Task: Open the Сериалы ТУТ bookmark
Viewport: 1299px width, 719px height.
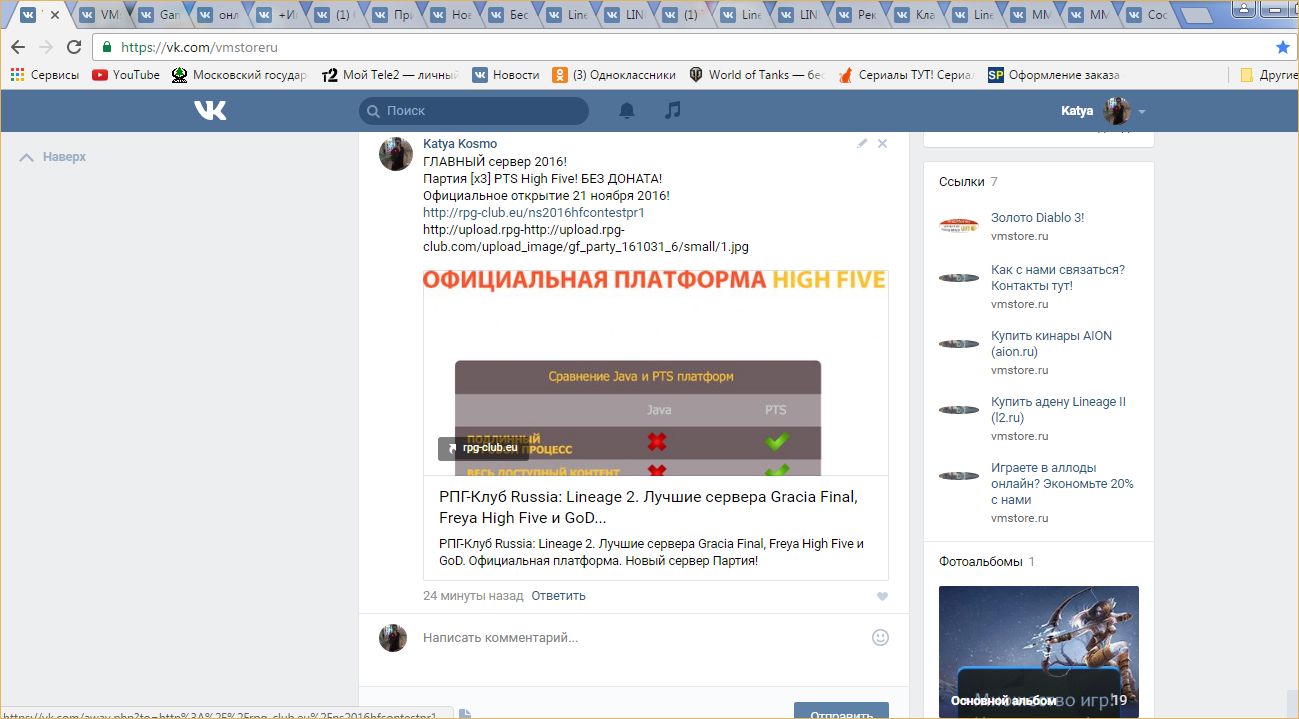Action: (x=906, y=75)
